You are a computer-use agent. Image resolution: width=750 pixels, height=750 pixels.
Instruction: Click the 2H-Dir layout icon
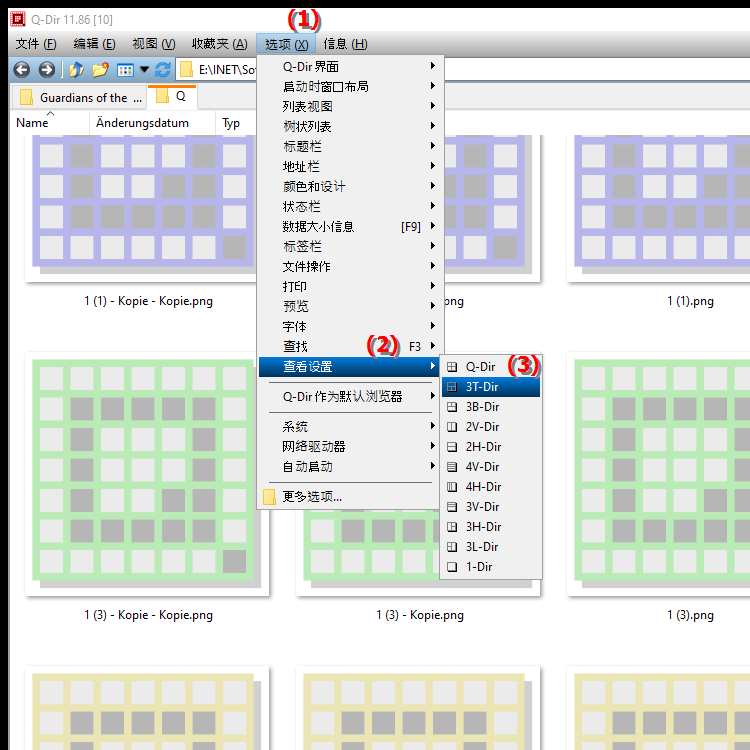452,447
